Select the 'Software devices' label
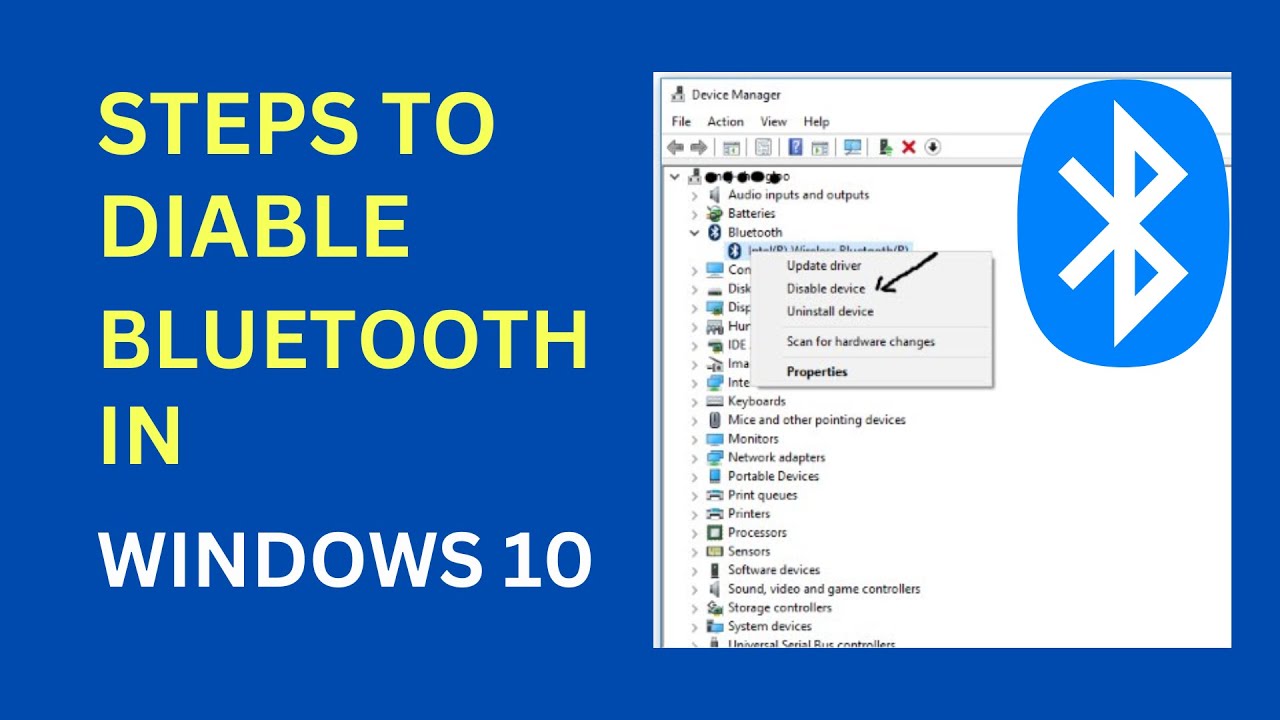The width and height of the screenshot is (1280, 720). pyautogui.click(x=774, y=570)
